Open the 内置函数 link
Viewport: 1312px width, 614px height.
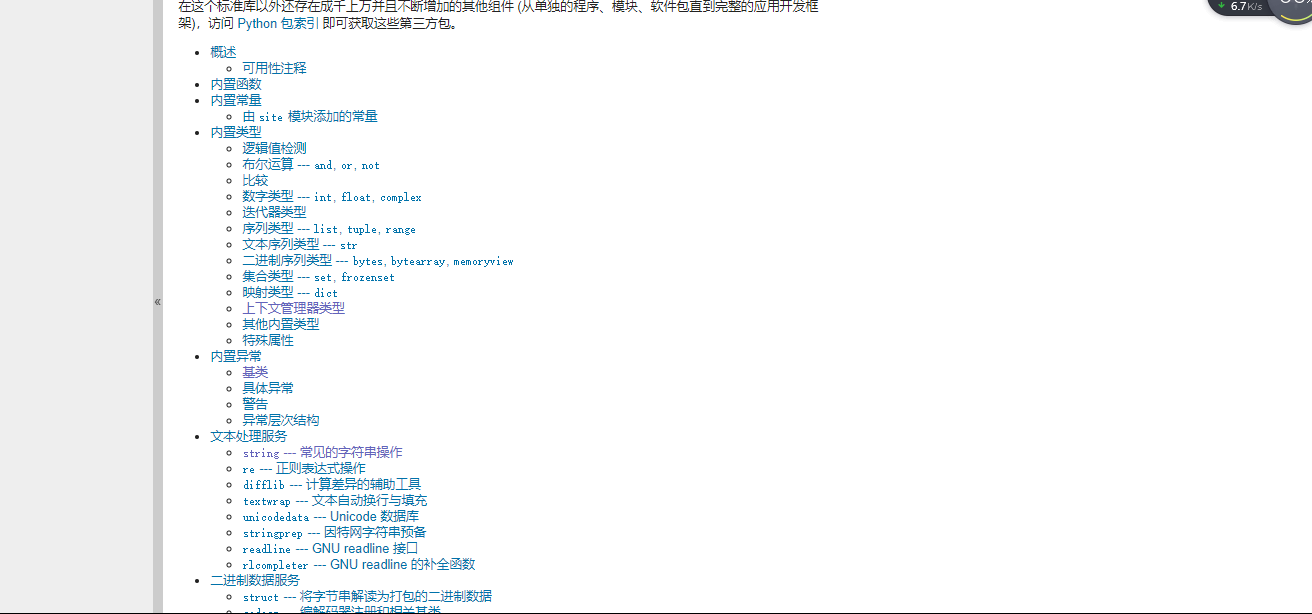tap(236, 84)
